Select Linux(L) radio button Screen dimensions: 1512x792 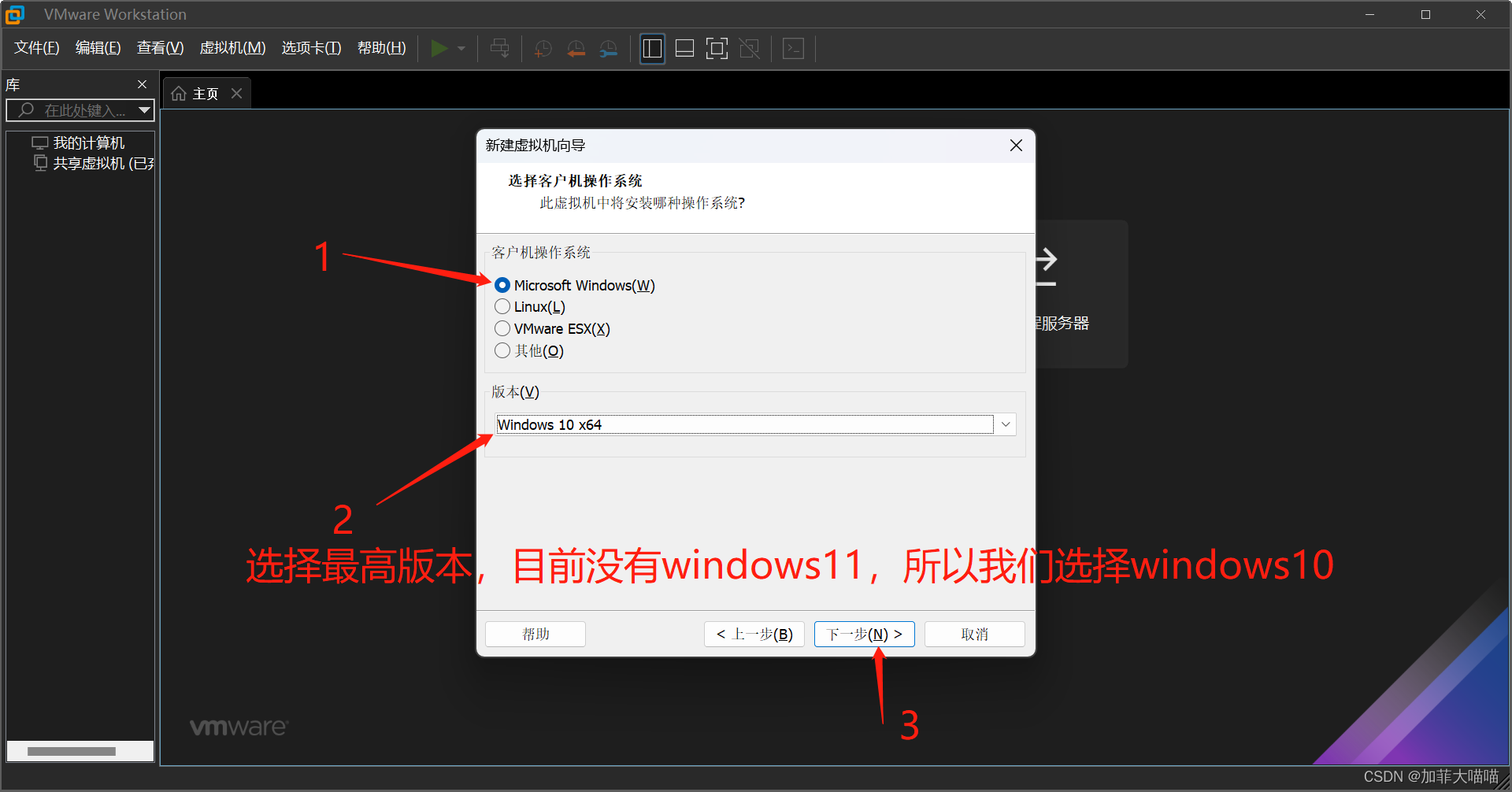point(502,307)
